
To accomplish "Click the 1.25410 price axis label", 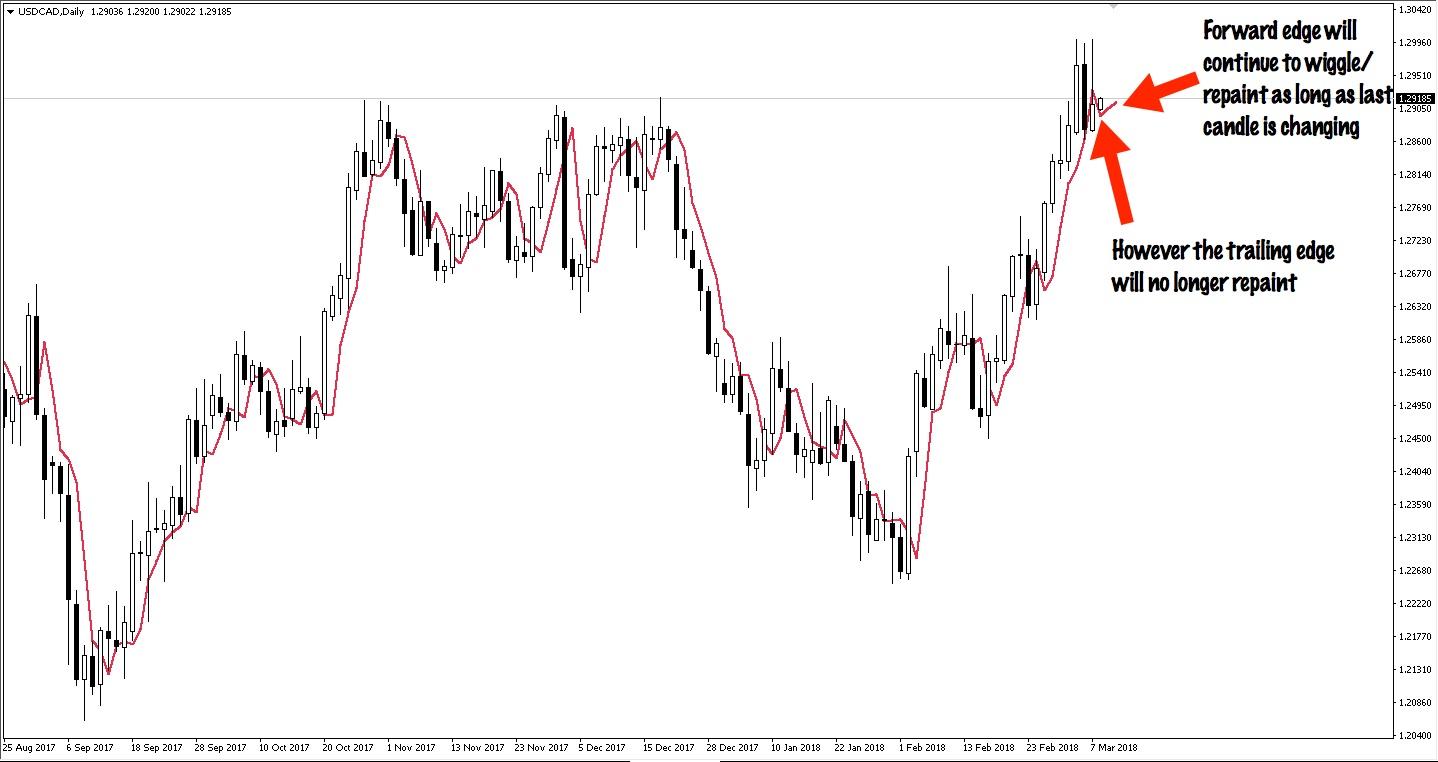I will [1417, 372].
